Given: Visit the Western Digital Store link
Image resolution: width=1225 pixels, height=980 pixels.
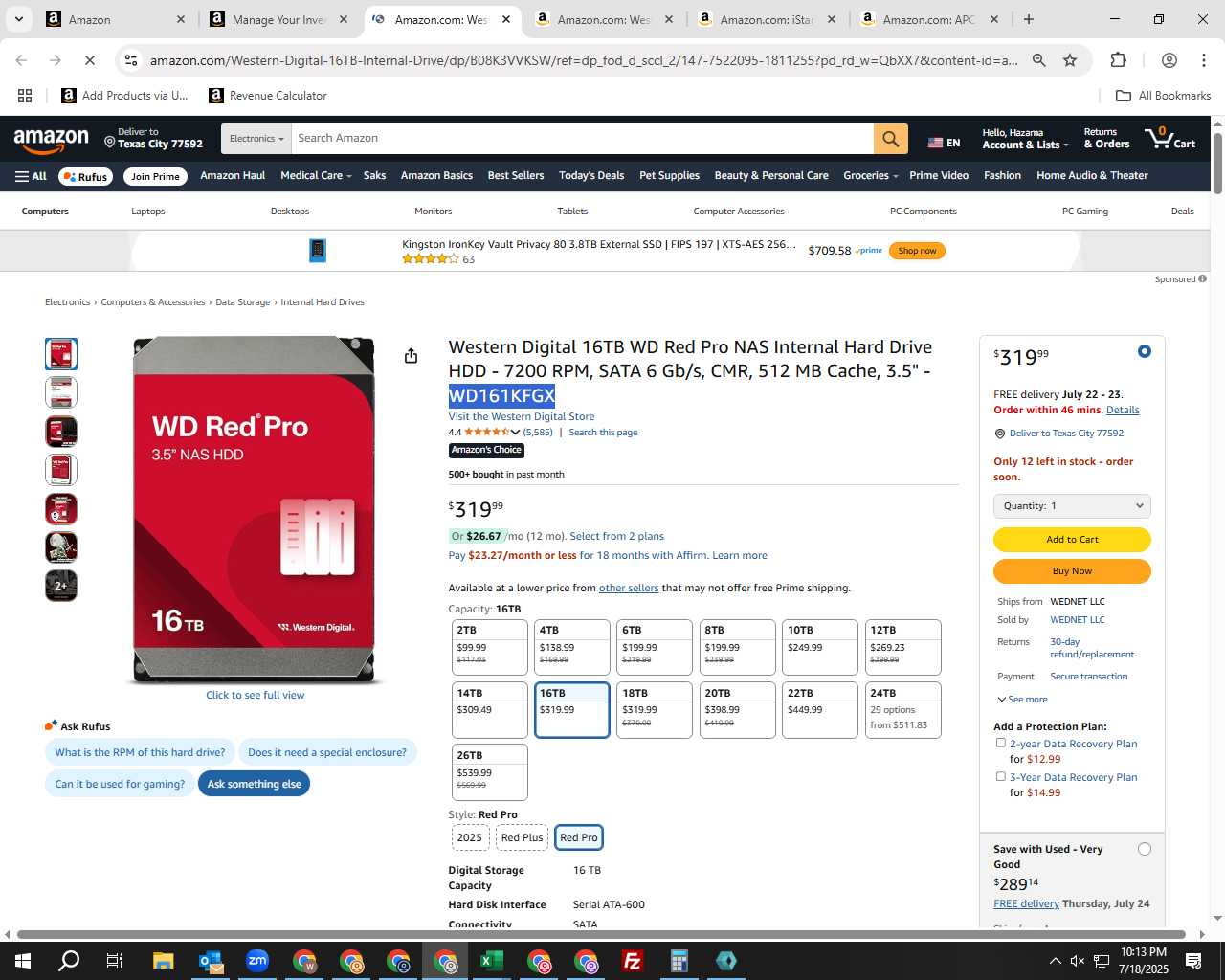Looking at the screenshot, I should tap(522, 416).
